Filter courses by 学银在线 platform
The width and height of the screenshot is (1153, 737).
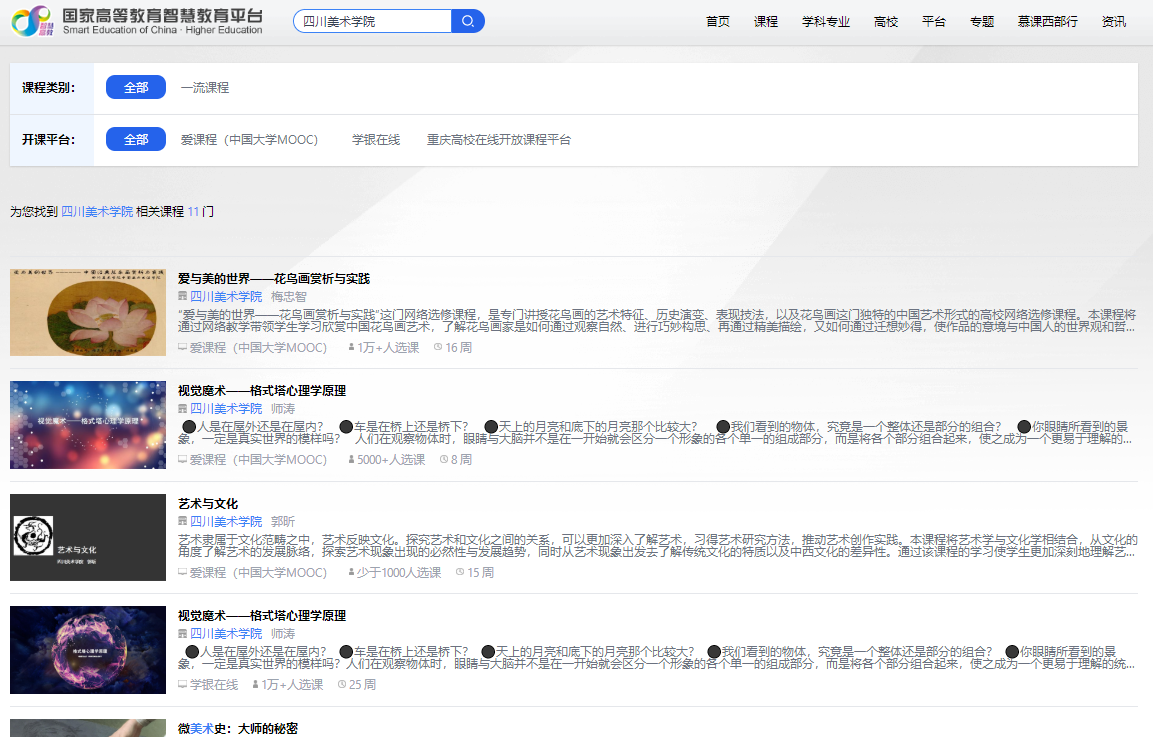[x=376, y=140]
